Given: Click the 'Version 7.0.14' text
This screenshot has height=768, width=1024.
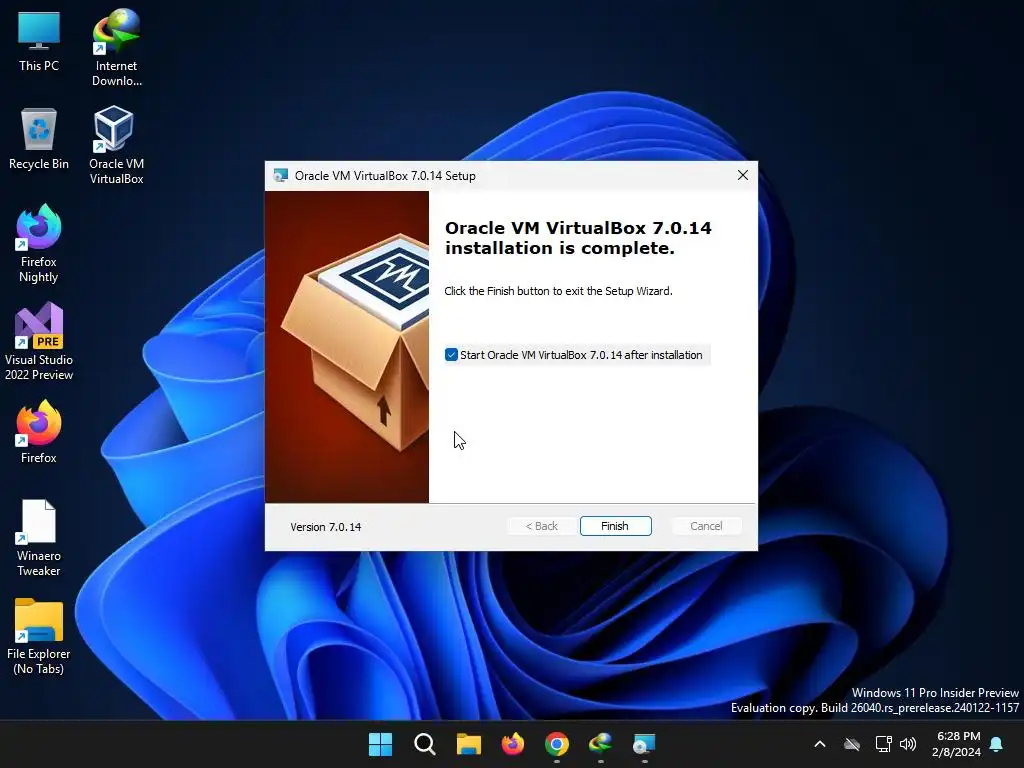Looking at the screenshot, I should click(325, 527).
